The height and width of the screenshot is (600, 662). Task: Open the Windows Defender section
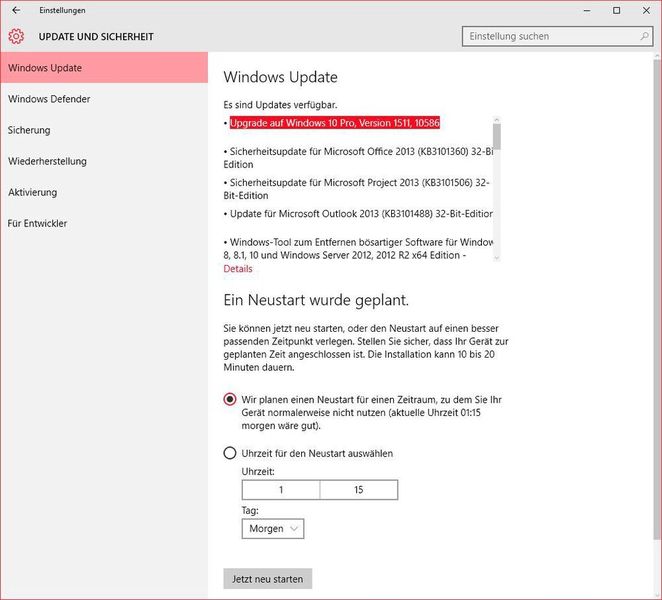click(x=104, y=99)
